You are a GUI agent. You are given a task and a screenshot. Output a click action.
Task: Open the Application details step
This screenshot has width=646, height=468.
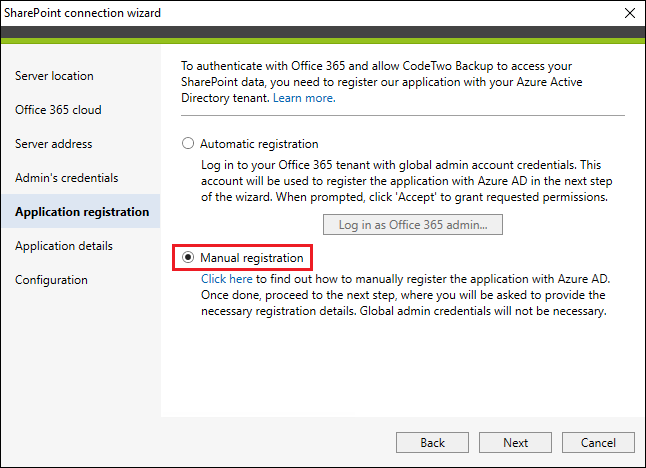[x=64, y=246]
